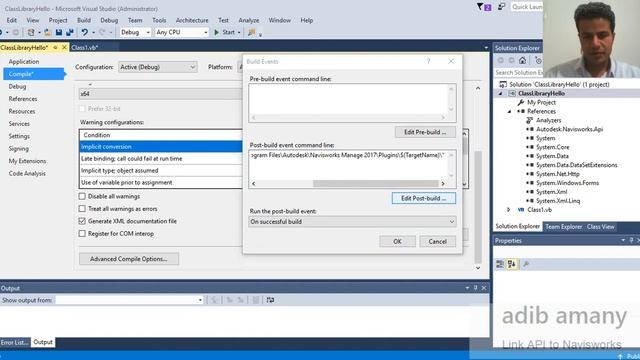Click Cancel in Build Events dialog
The height and width of the screenshot is (360, 640).
[x=438, y=242]
